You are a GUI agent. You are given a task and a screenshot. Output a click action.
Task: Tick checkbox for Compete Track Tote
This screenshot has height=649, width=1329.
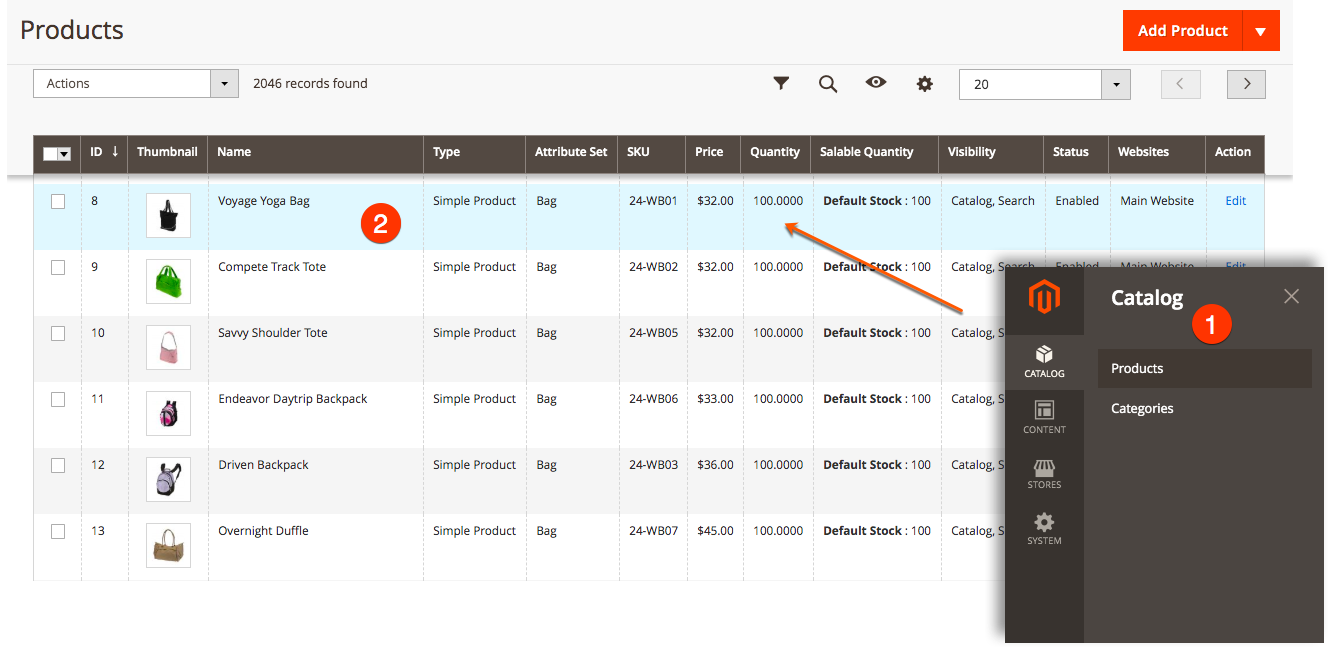coord(58,267)
